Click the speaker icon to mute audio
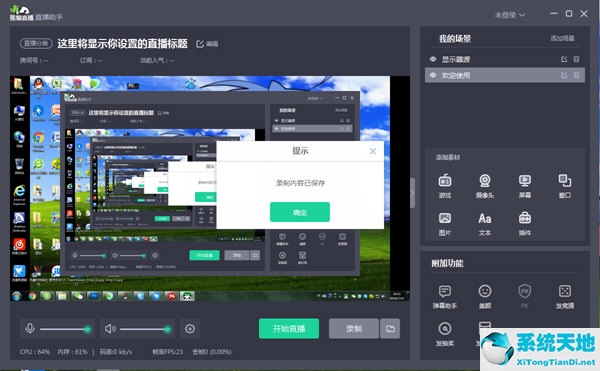Screen dimensions: 600x371 [x=110, y=329]
